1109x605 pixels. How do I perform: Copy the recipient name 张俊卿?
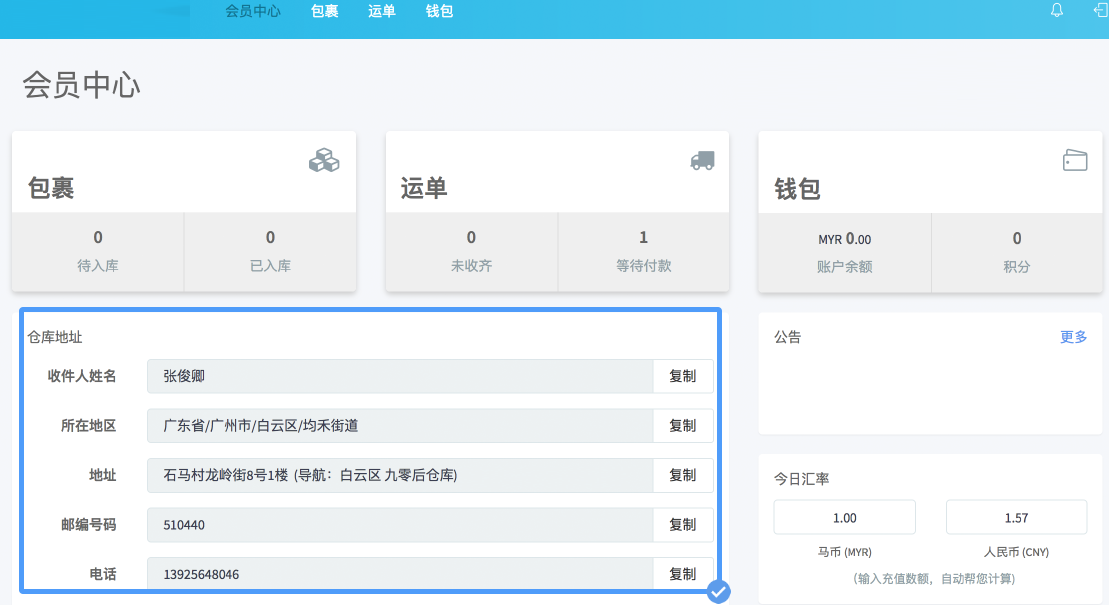click(682, 376)
